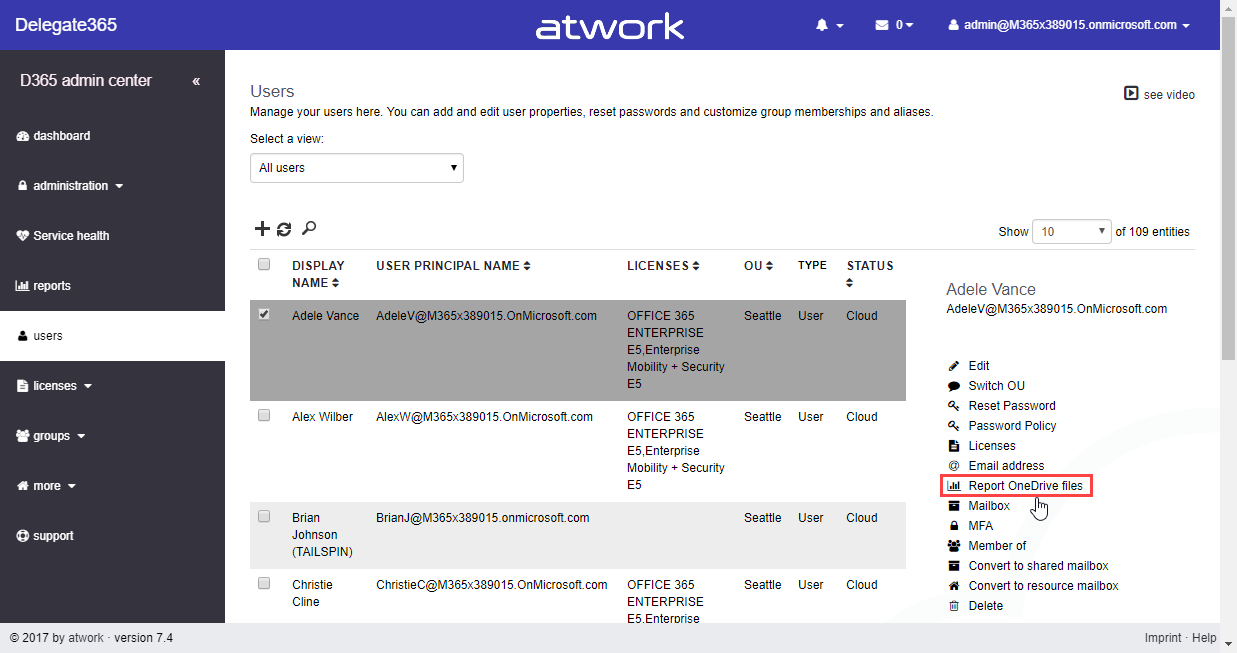Viewport: 1237px width, 653px height.
Task: Sort by Licenses column
Action: (x=663, y=266)
